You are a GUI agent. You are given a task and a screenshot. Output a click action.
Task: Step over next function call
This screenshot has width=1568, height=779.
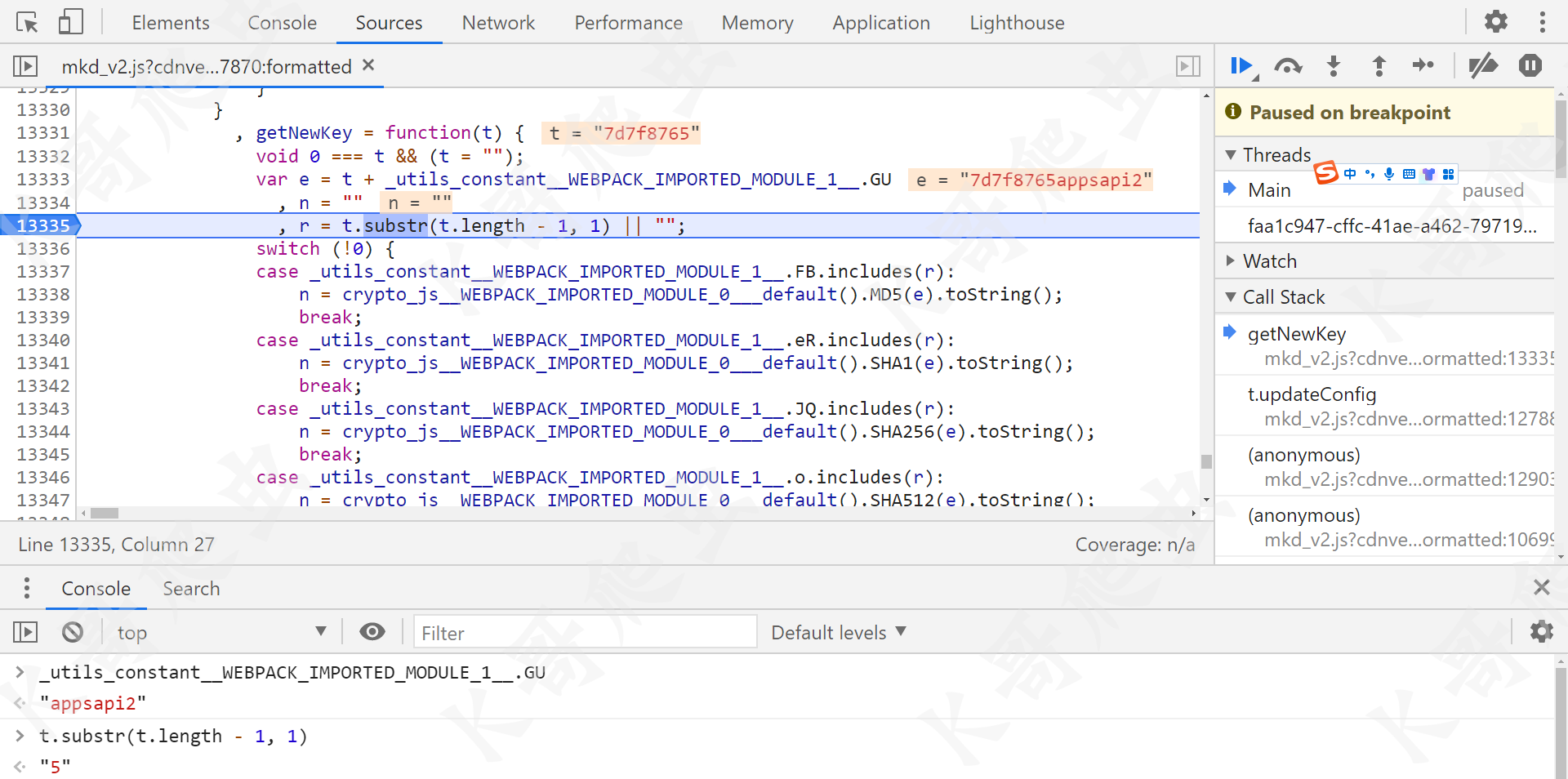point(1288,66)
